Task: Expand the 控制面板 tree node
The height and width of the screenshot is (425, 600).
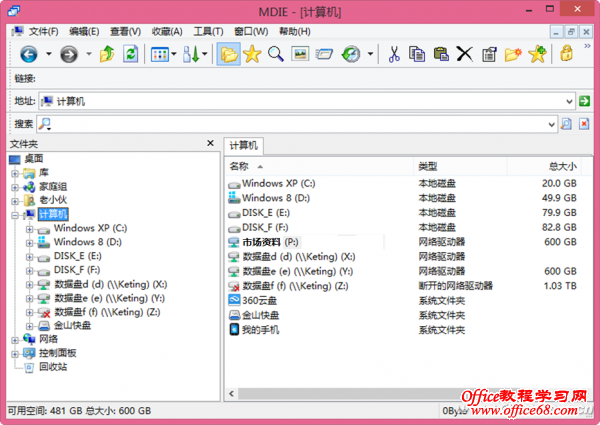Action: point(15,354)
